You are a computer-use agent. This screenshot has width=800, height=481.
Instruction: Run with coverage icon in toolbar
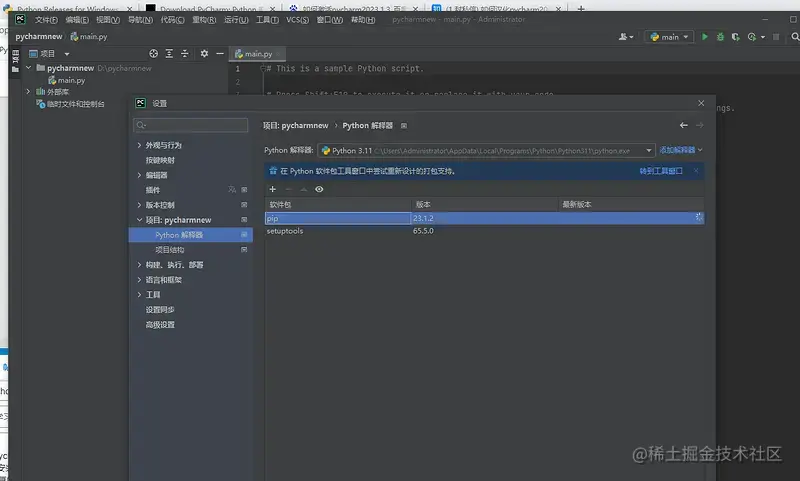pos(735,37)
